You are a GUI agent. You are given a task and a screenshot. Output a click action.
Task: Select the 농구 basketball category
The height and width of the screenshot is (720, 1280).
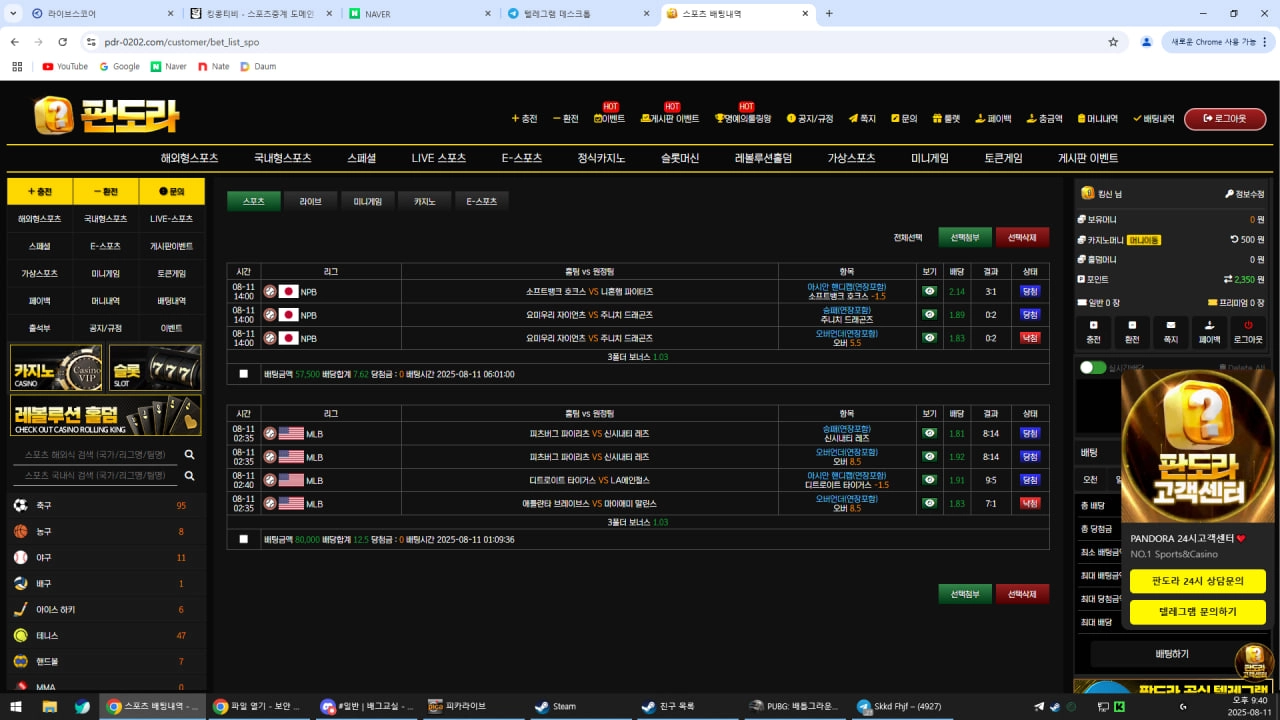pyautogui.click(x=21, y=531)
